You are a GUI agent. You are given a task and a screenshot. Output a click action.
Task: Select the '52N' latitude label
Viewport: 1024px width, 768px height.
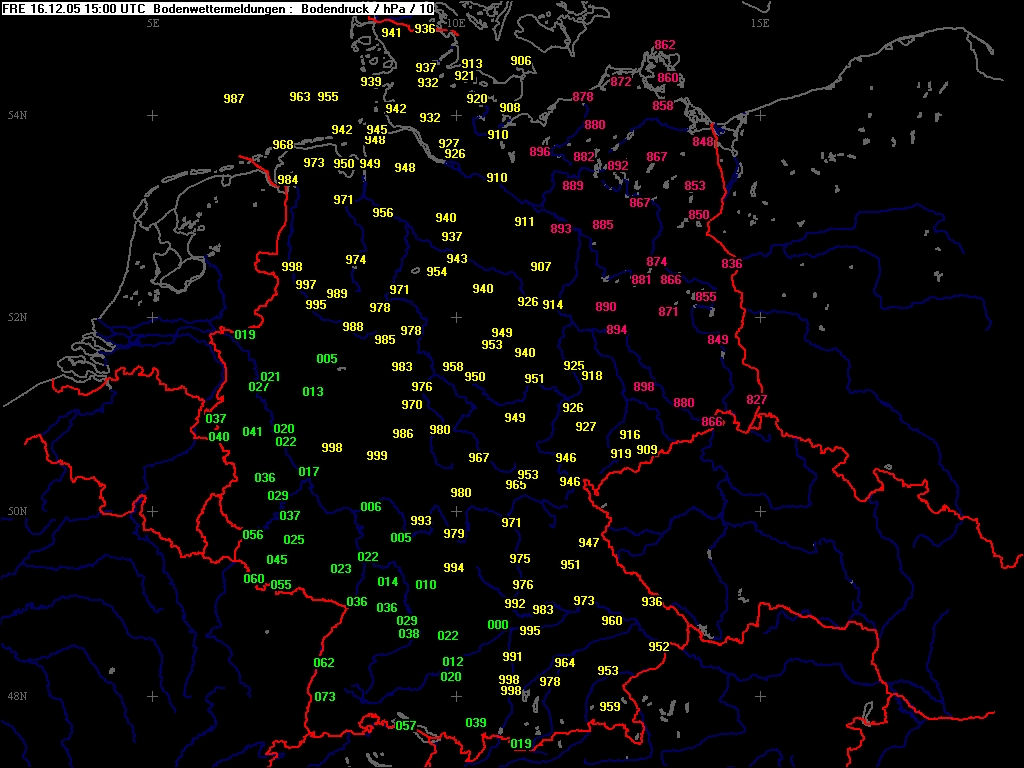(x=18, y=317)
